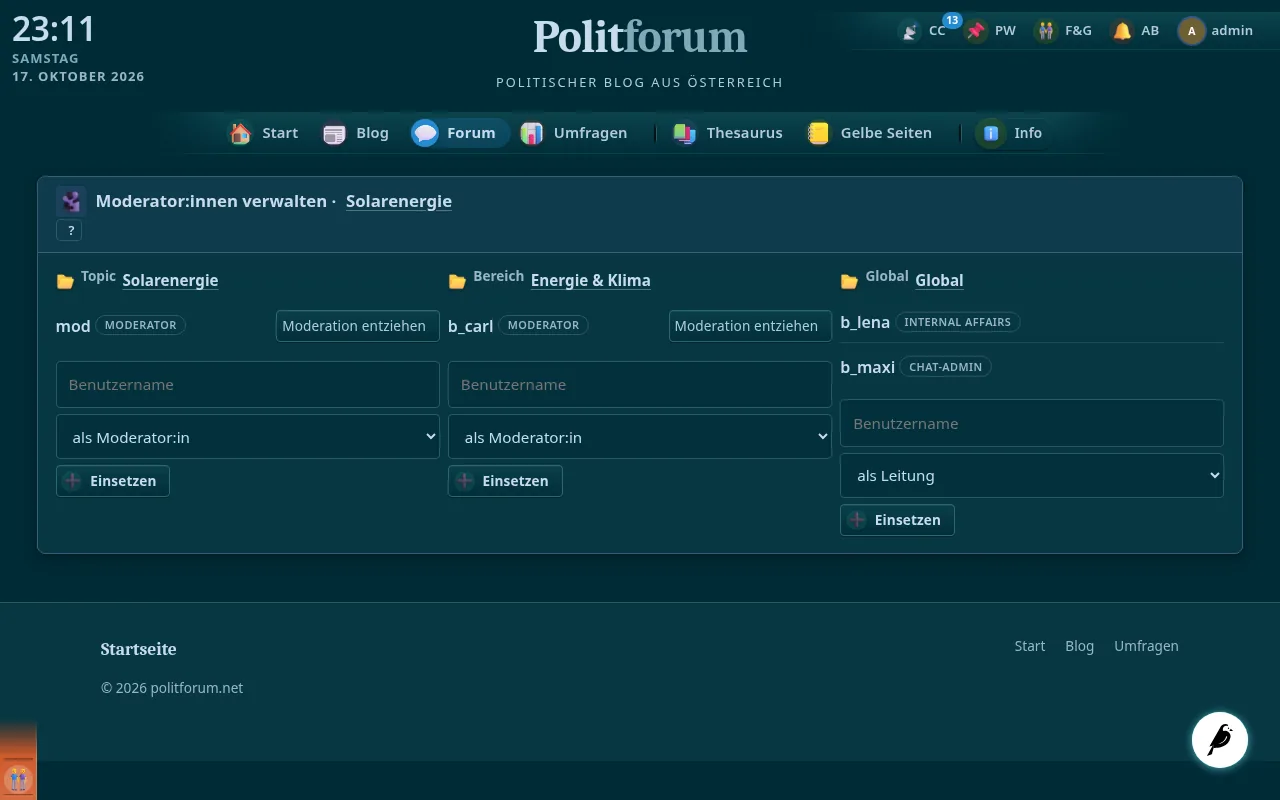The image size is (1280, 800).
Task: Click the folder icon next to Global
Action: pyautogui.click(x=849, y=282)
